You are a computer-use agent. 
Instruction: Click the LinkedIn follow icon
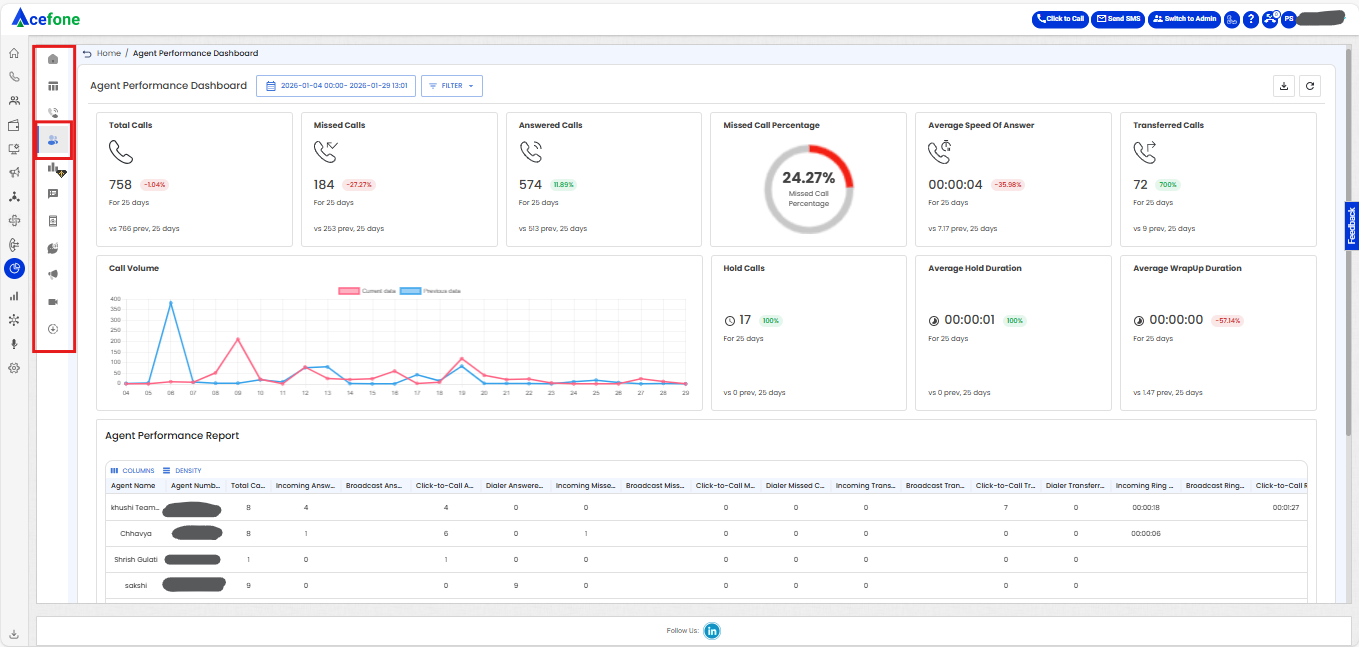point(712,630)
